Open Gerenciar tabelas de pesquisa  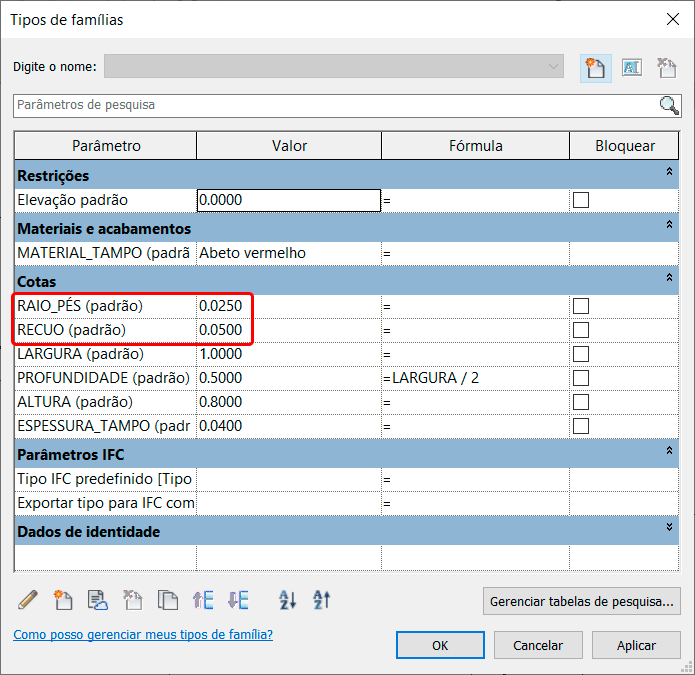(582, 601)
